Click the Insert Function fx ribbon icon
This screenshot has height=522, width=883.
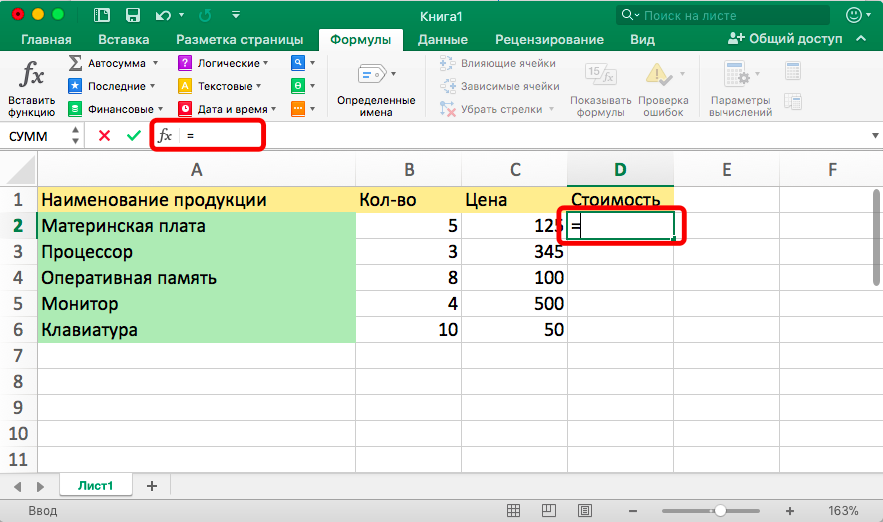tap(32, 75)
